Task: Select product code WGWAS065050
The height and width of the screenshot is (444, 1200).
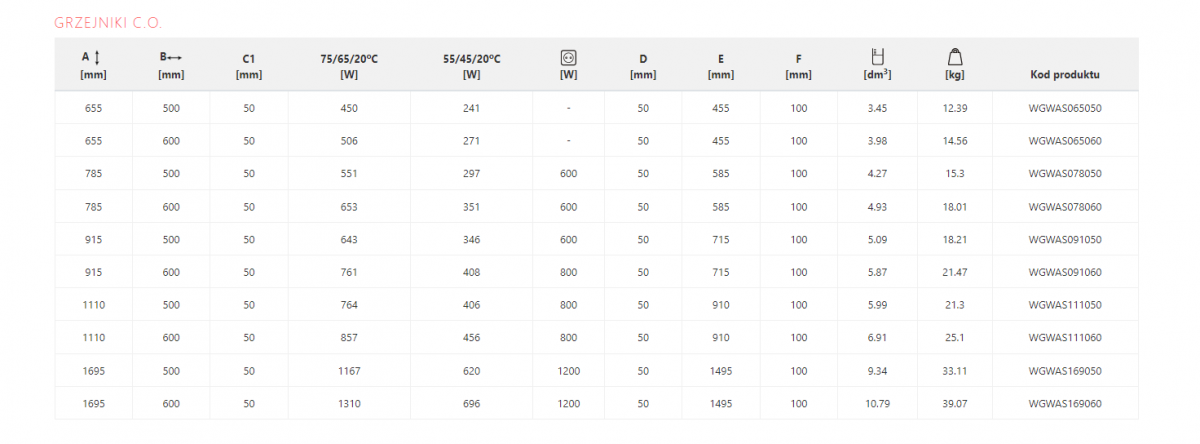Action: tap(1064, 108)
